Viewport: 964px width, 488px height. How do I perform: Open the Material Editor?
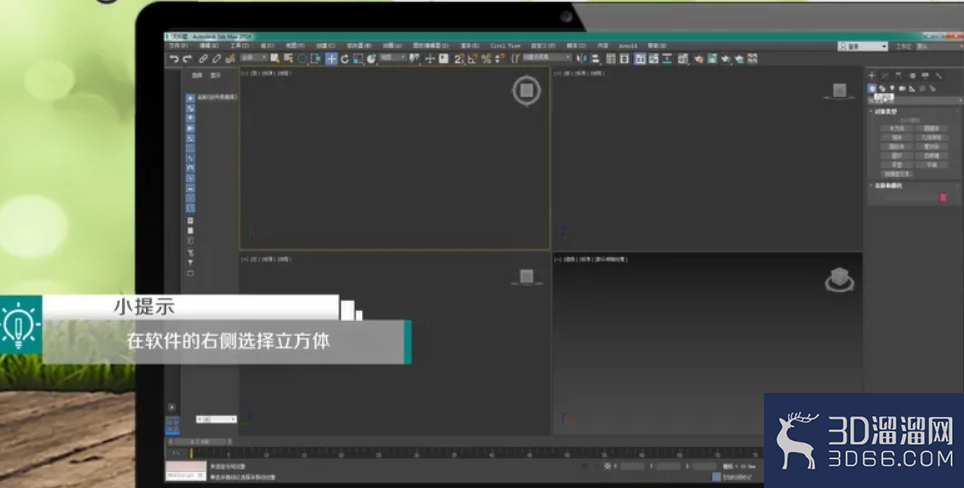pyautogui.click(x=682, y=58)
